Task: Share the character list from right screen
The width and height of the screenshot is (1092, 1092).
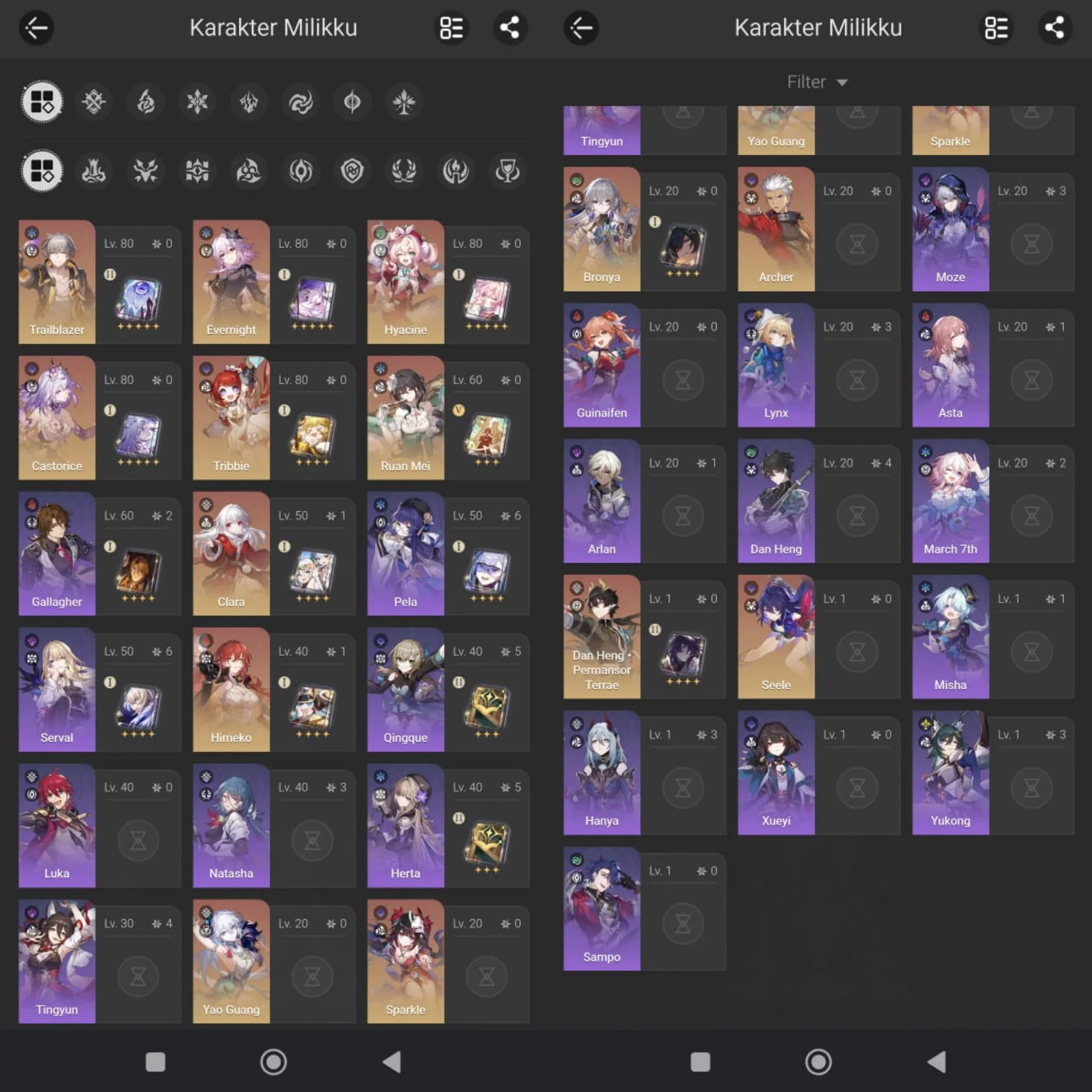Action: 1054,28
